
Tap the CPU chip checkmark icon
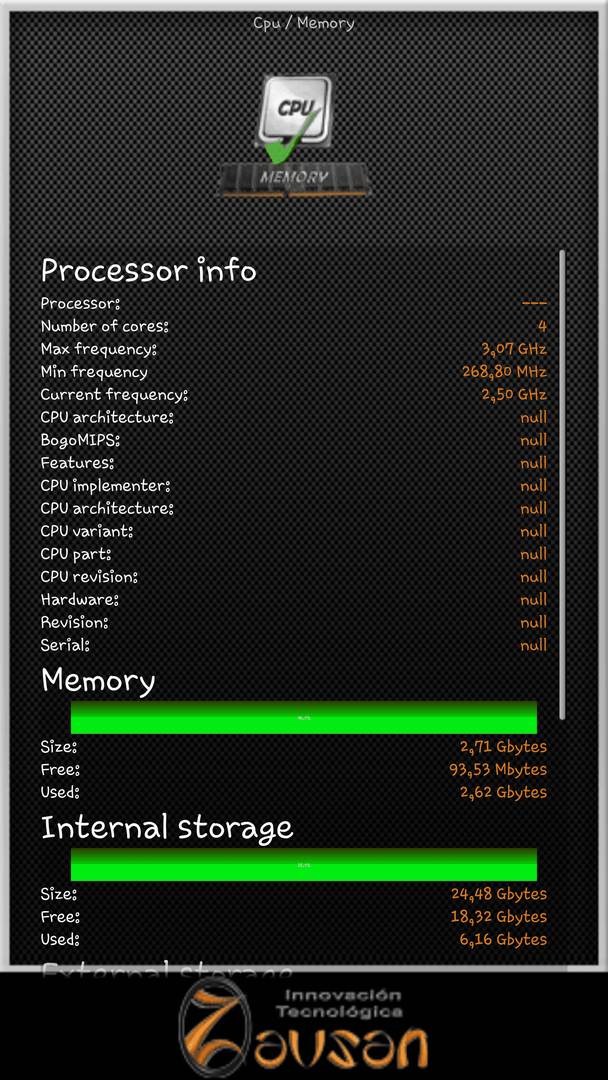295,118
